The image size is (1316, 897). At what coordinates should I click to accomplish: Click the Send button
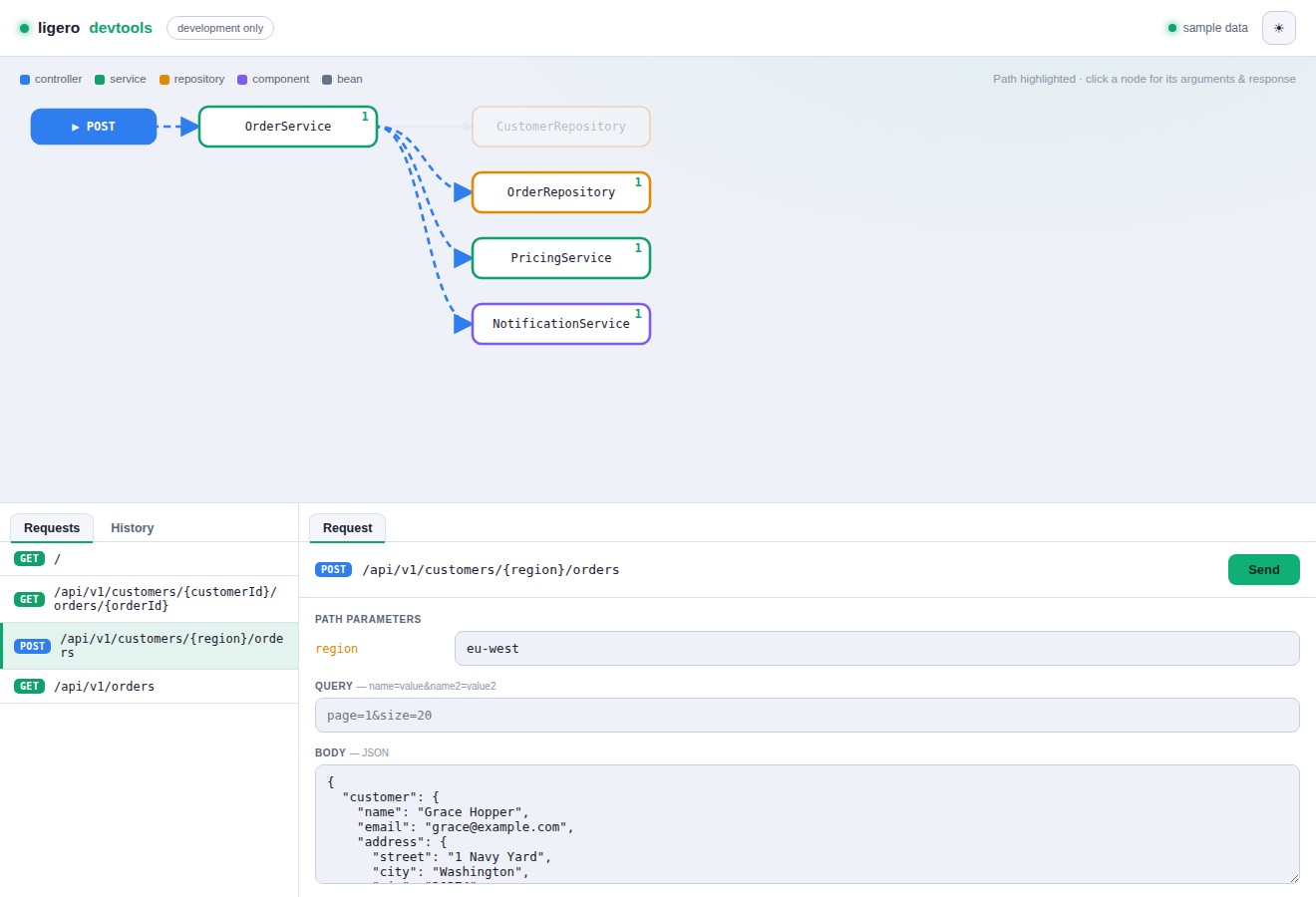(x=1263, y=570)
